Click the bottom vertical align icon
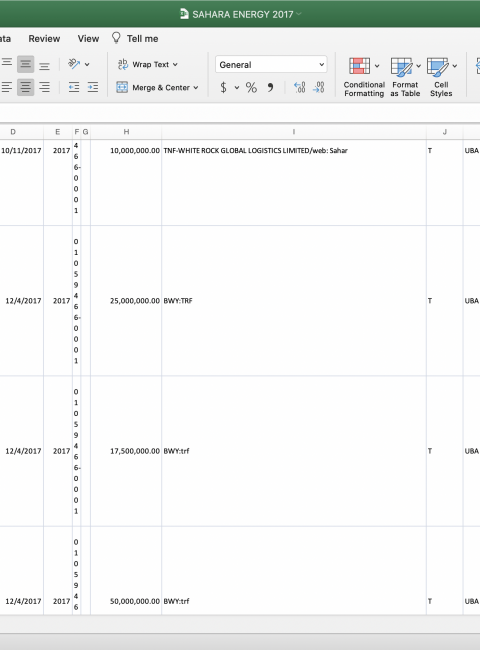The image size is (480, 650). click(x=44, y=64)
